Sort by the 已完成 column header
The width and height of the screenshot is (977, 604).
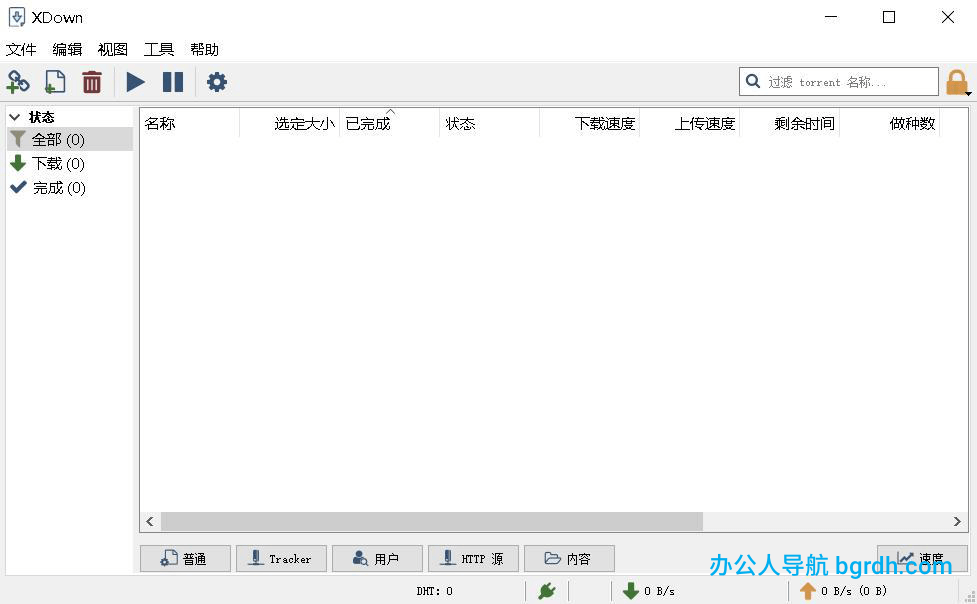click(x=389, y=123)
